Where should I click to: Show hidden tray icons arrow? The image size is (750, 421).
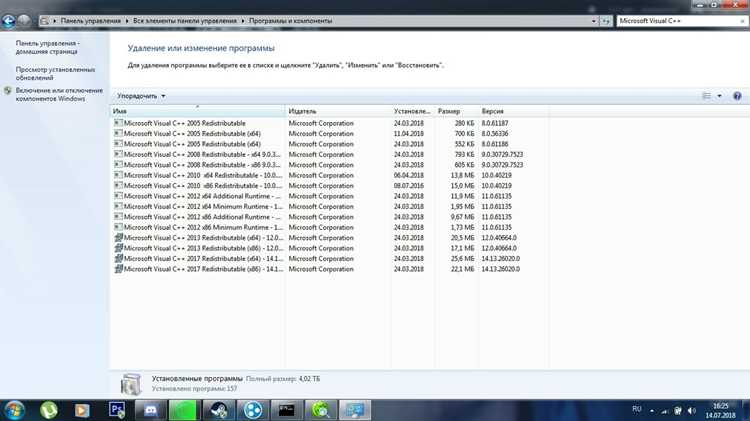click(651, 410)
